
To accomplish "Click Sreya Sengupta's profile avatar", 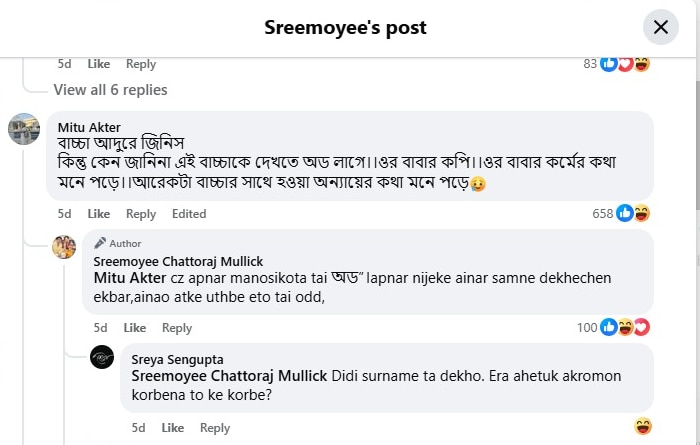I will coord(102,358).
